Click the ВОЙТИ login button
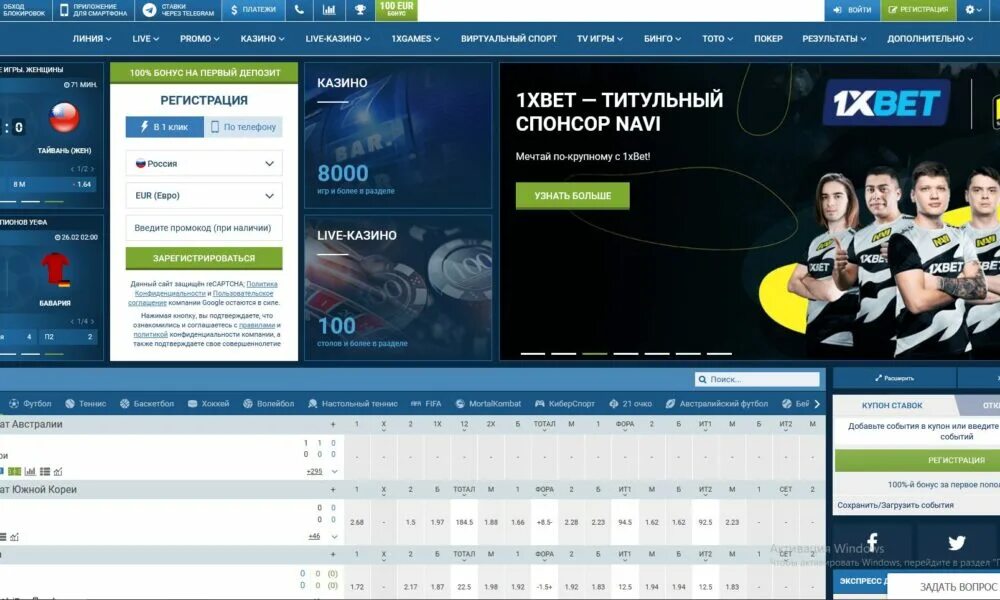 click(852, 10)
